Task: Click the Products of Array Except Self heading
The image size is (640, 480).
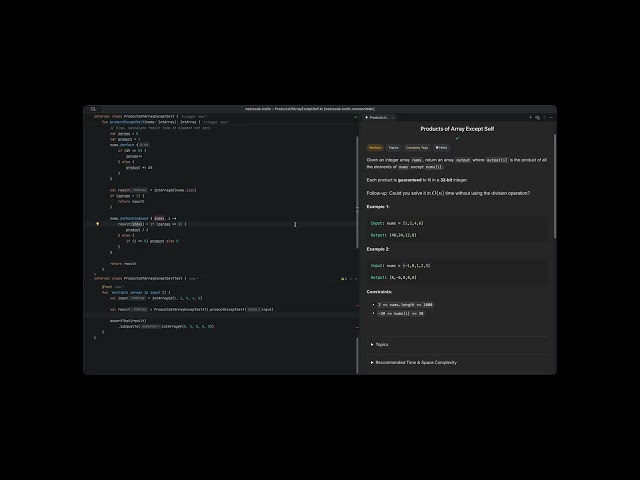Action: tap(457, 129)
